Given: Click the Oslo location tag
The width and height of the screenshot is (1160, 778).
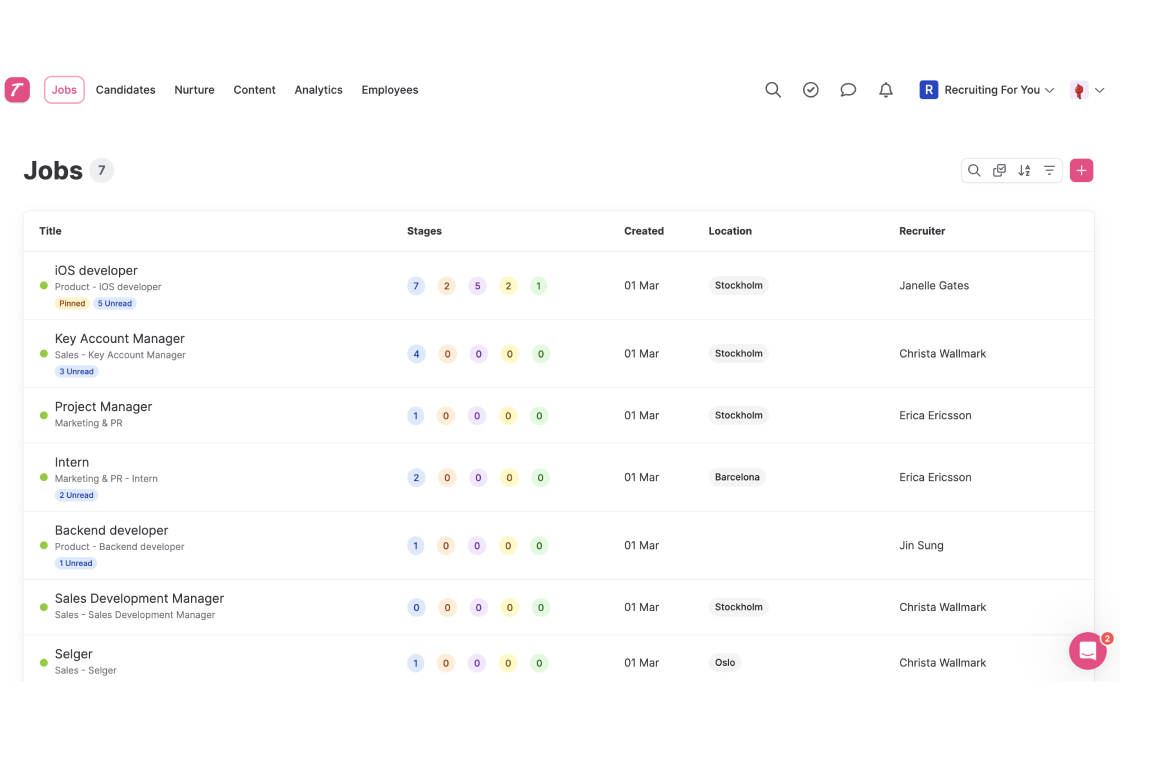Looking at the screenshot, I should coord(725,663).
